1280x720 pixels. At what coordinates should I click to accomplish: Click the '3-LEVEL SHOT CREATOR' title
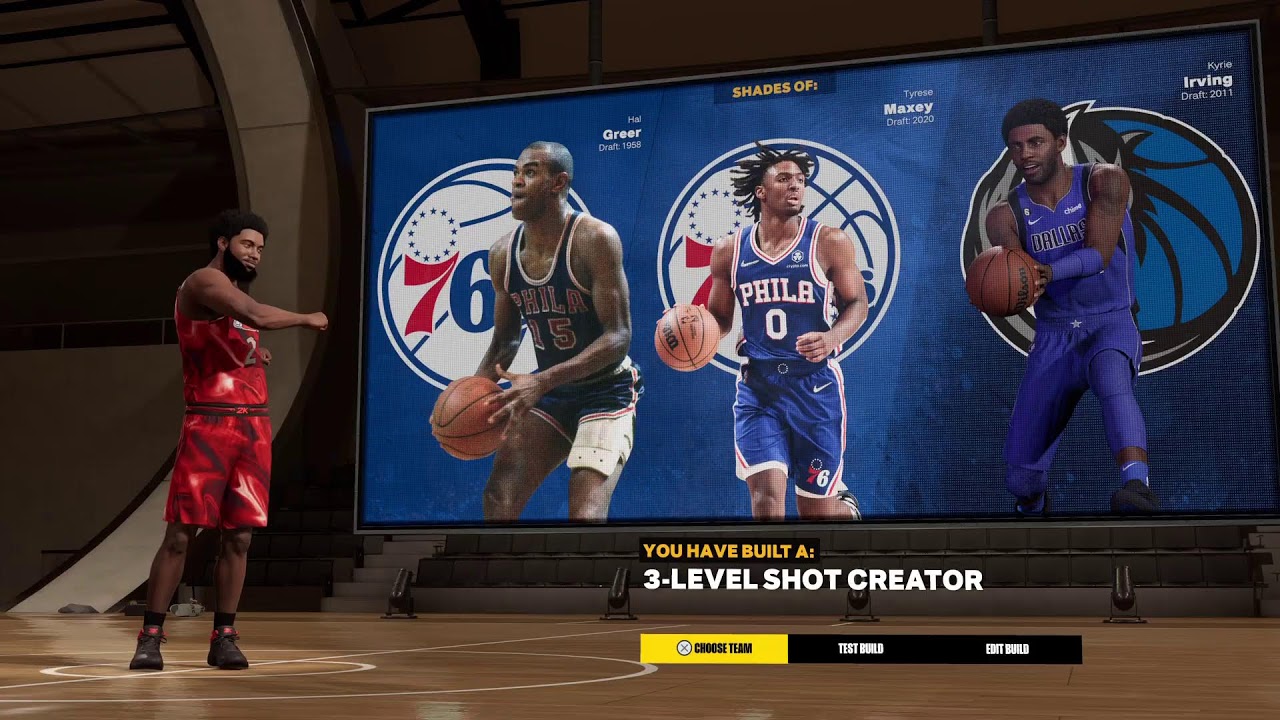coord(813,579)
